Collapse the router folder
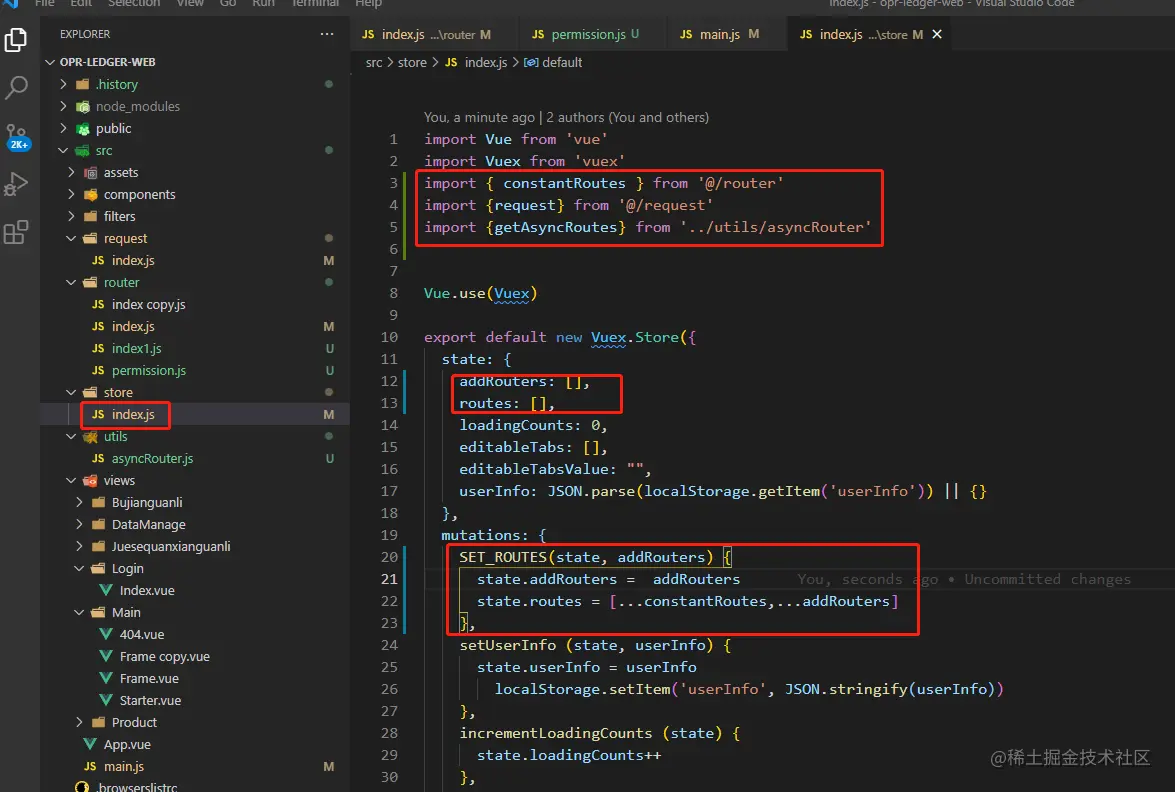The width and height of the screenshot is (1175, 792). click(71, 282)
